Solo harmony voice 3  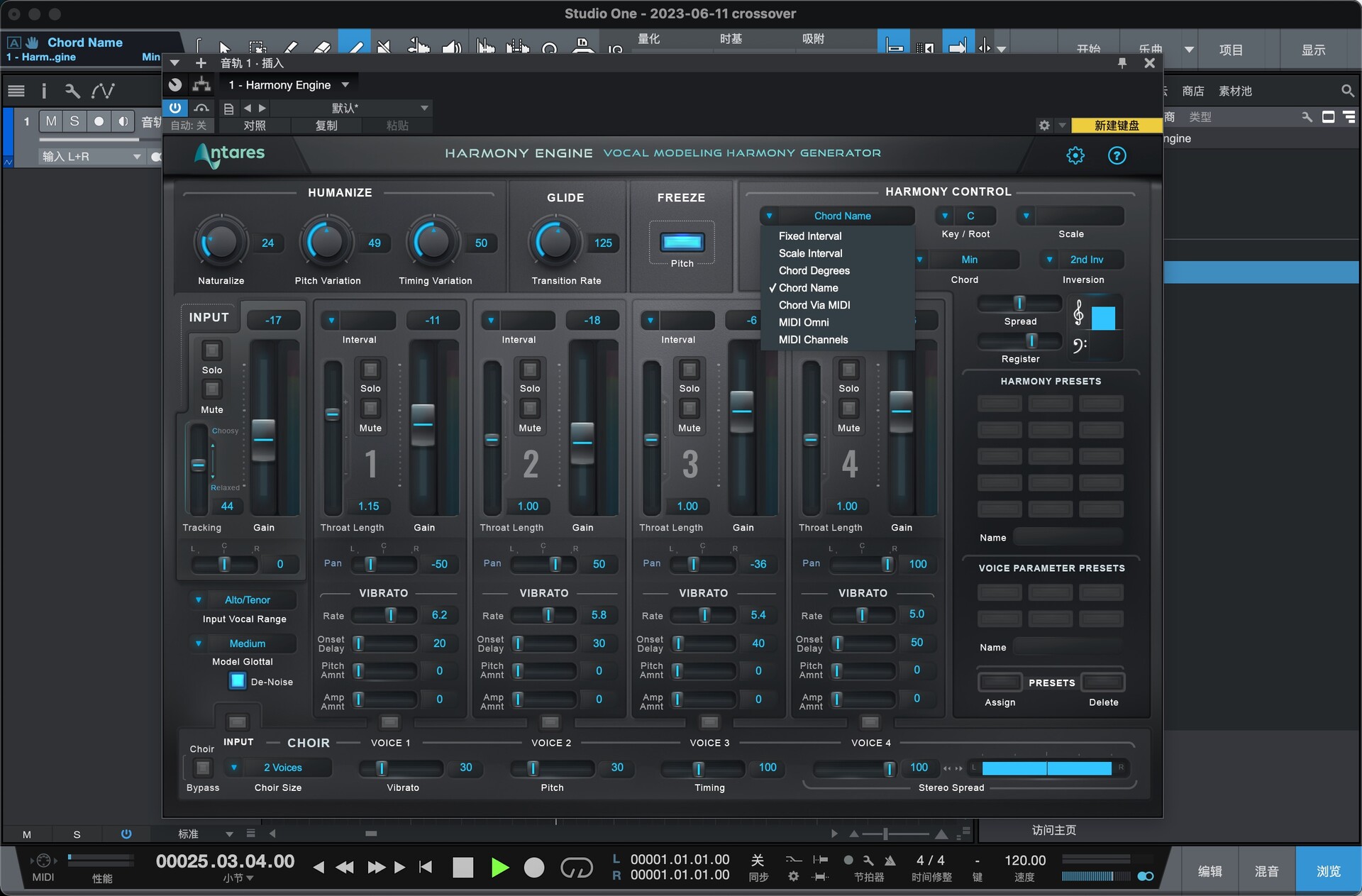pos(689,369)
